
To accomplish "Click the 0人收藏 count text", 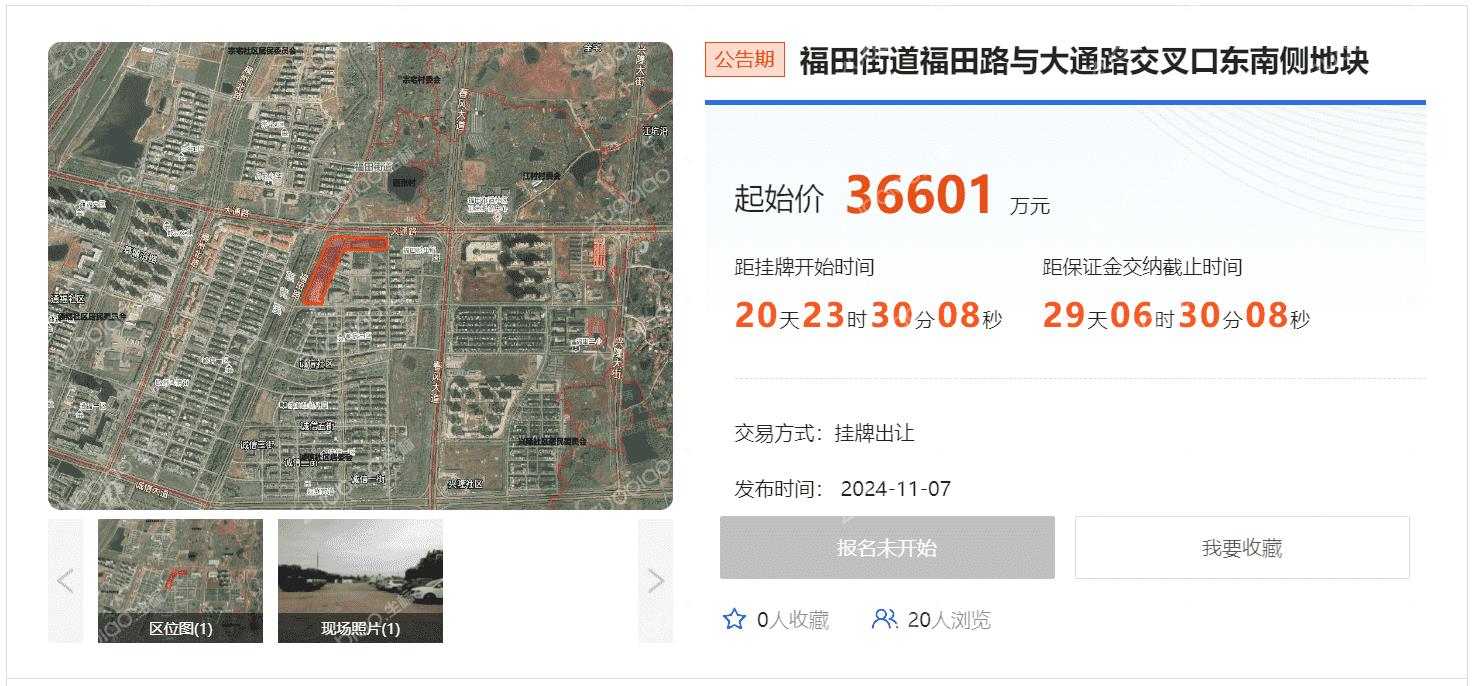I will click(x=793, y=620).
